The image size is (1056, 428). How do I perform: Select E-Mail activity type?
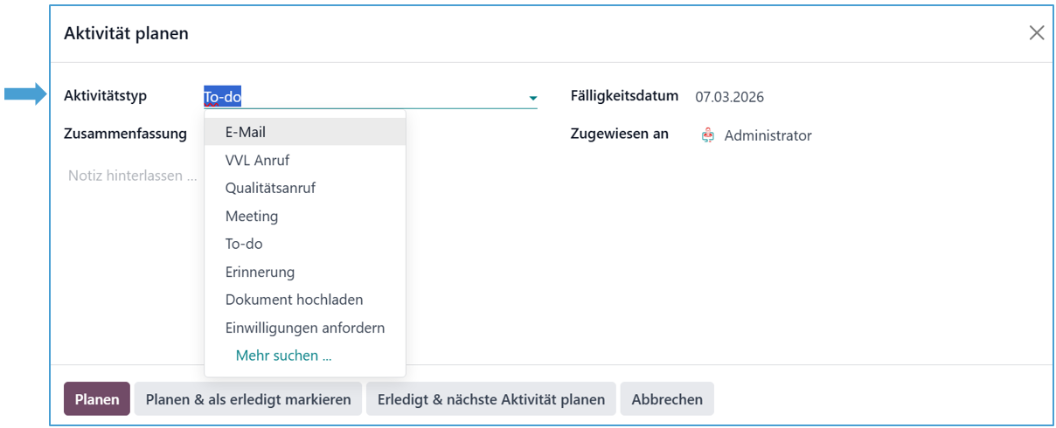[x=245, y=132]
